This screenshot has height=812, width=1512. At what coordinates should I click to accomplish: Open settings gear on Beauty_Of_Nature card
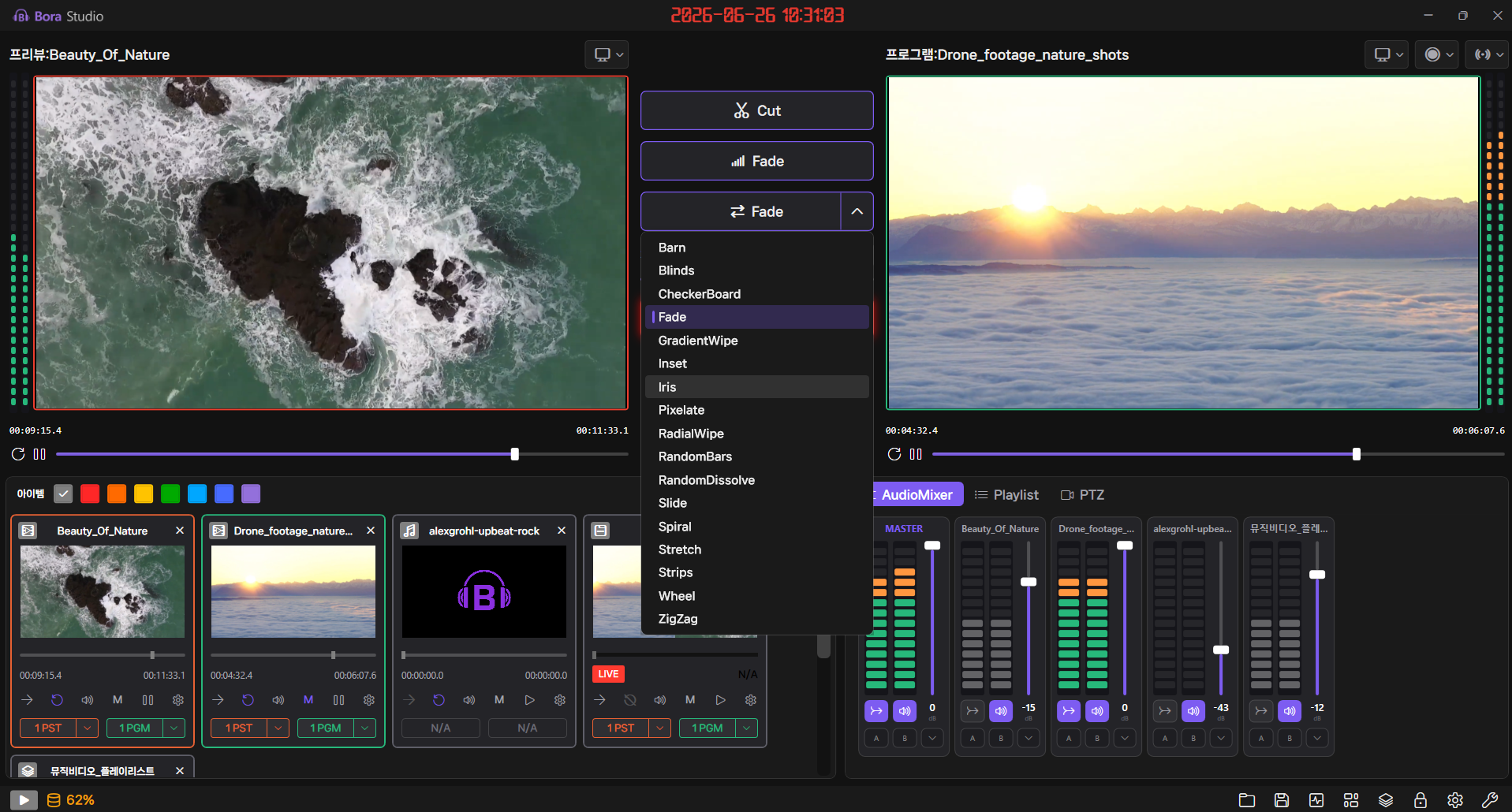[x=178, y=700]
